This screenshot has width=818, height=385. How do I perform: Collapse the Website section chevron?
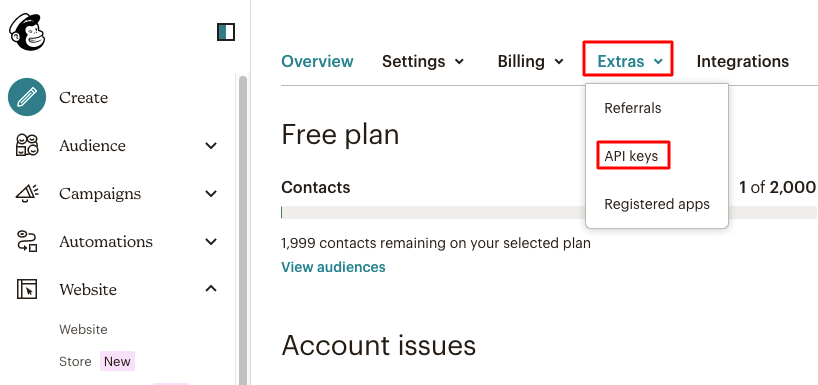211,288
